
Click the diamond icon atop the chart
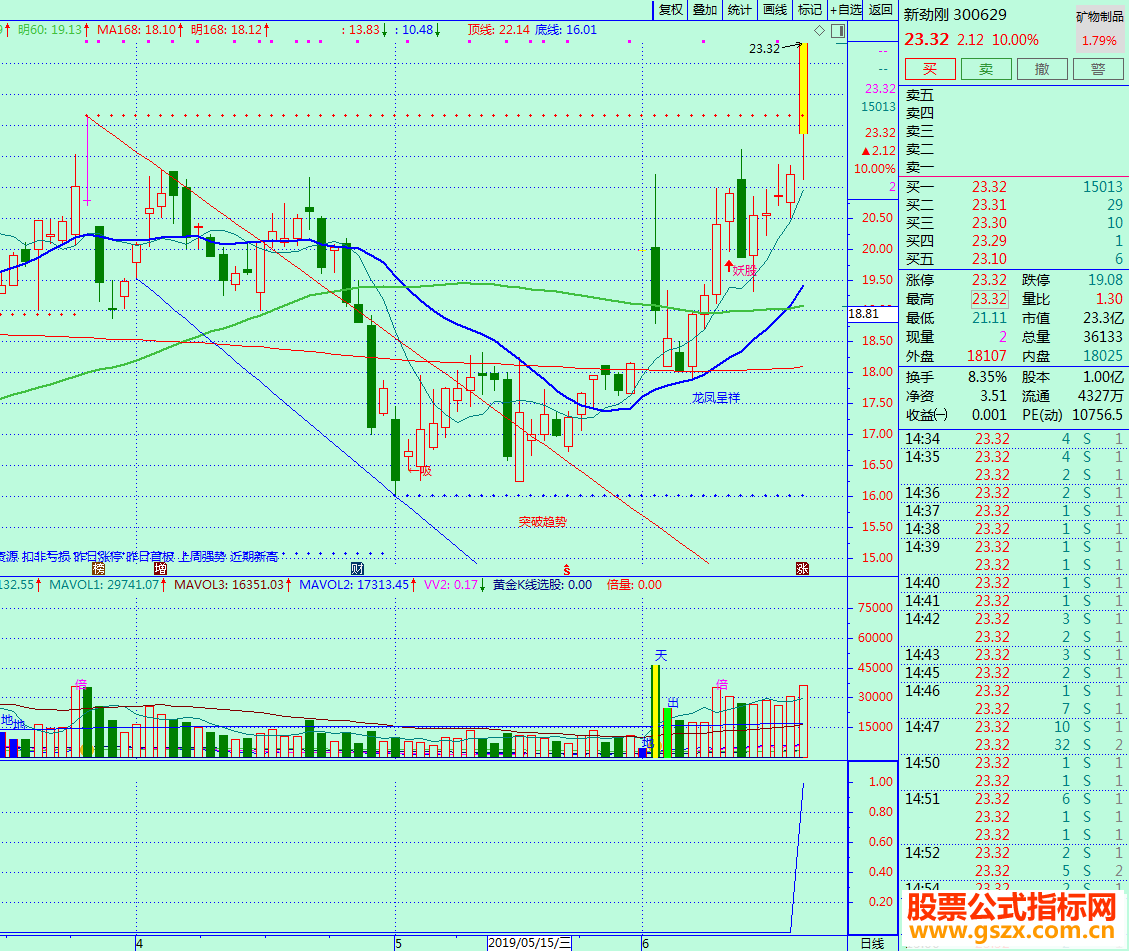click(x=819, y=30)
